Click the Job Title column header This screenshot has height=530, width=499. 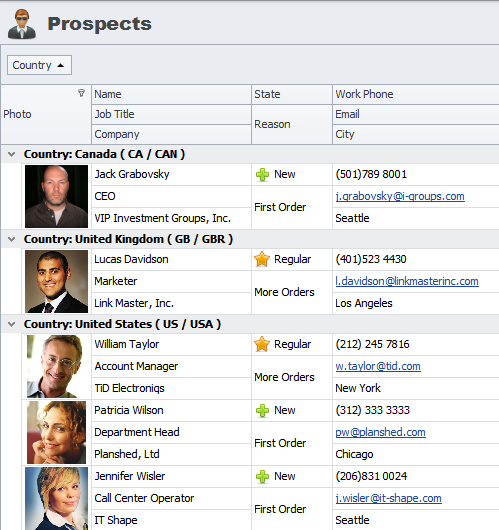point(171,114)
